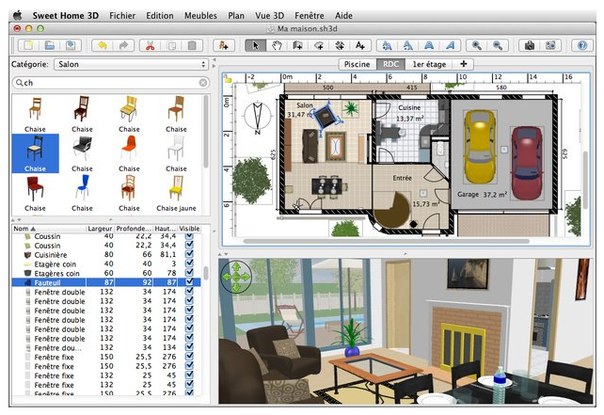This screenshot has height=415, width=604.
Task: Click the camera Create photo icon
Action: tap(530, 45)
